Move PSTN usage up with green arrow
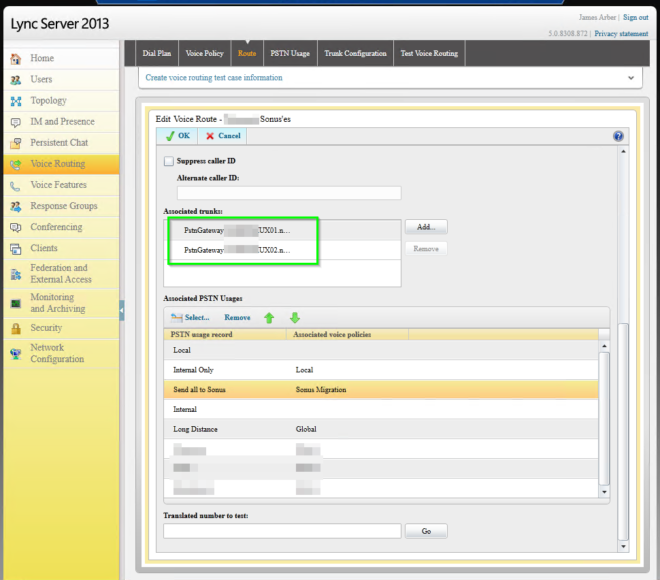The image size is (660, 580). 268,318
